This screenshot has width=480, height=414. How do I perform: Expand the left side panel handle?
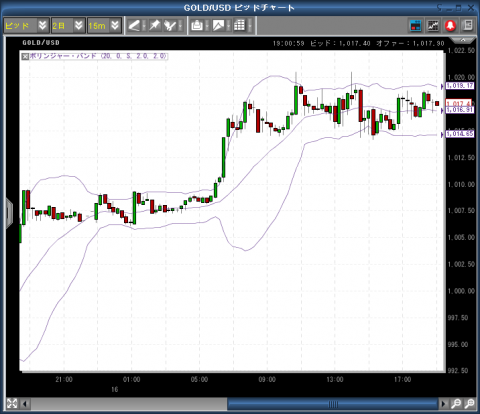tap(9, 213)
